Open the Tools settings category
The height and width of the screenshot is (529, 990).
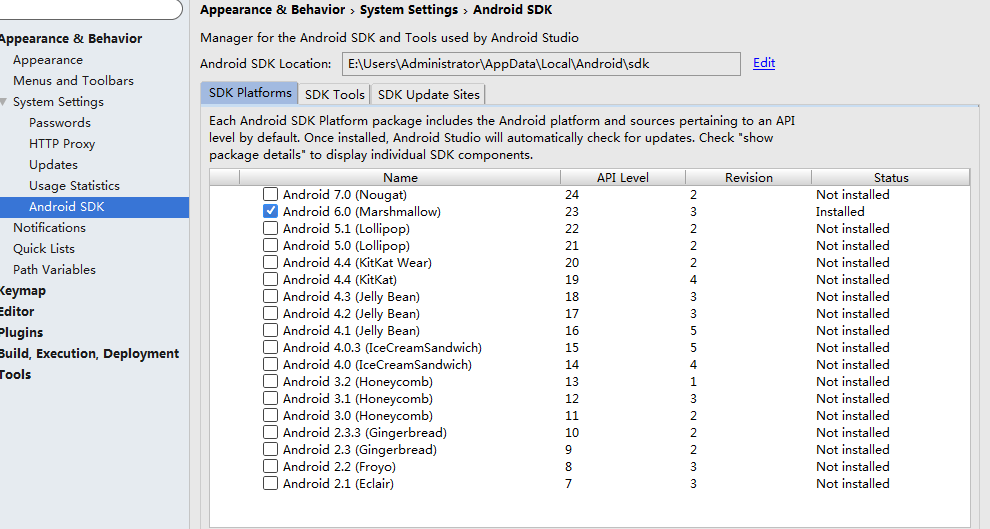coord(16,374)
